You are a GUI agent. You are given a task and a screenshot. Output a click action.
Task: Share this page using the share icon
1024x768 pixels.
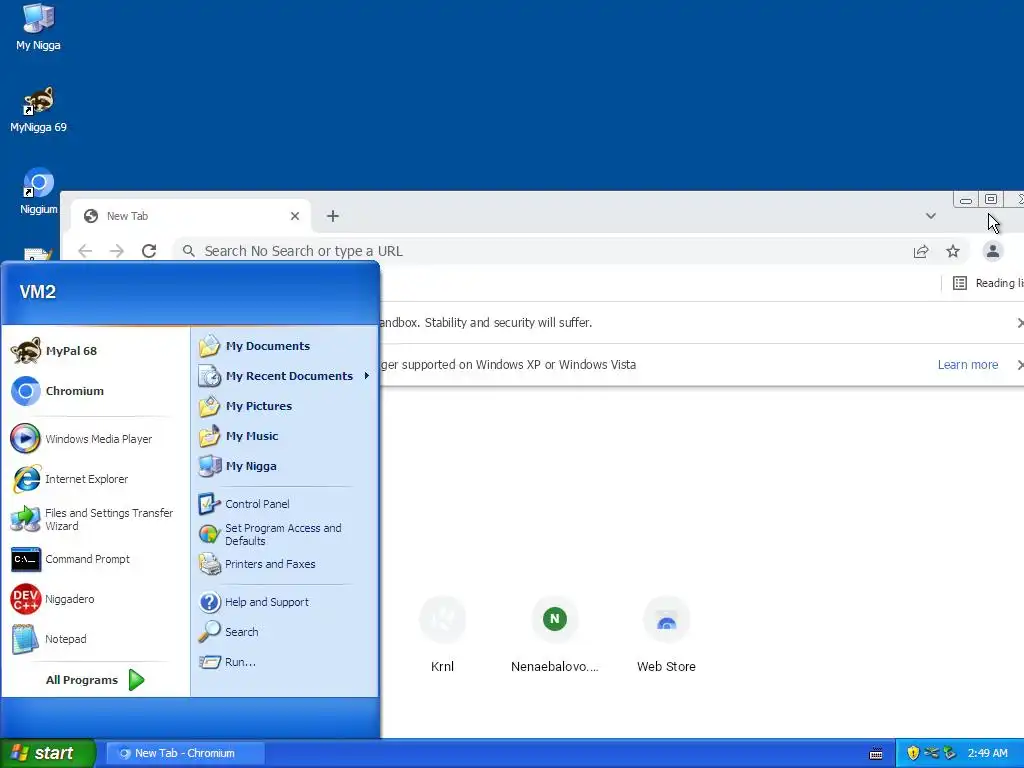[x=921, y=251]
